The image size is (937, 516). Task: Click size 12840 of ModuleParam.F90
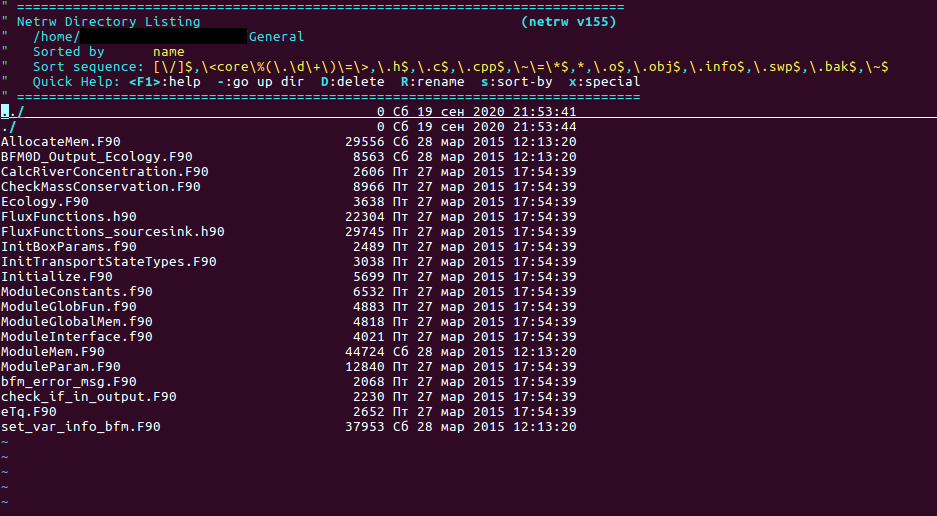coord(365,367)
